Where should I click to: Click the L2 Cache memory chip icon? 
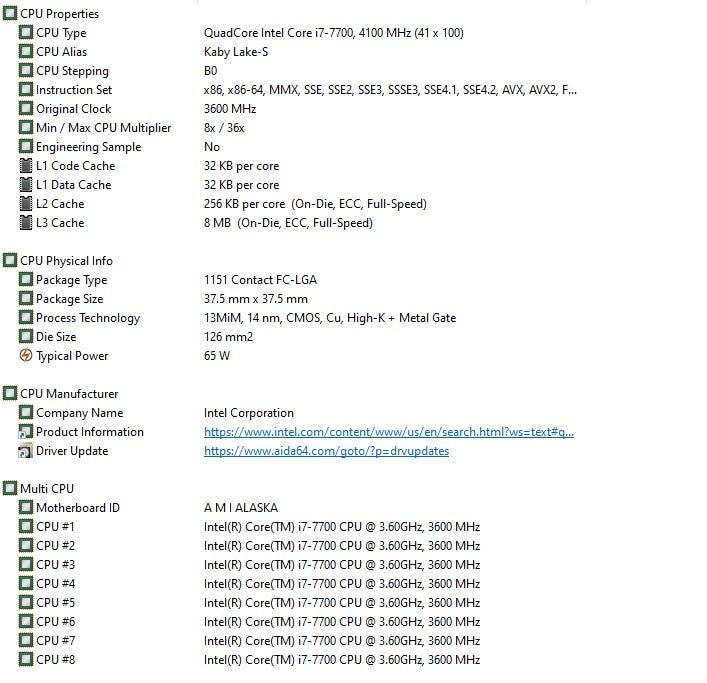[26, 203]
